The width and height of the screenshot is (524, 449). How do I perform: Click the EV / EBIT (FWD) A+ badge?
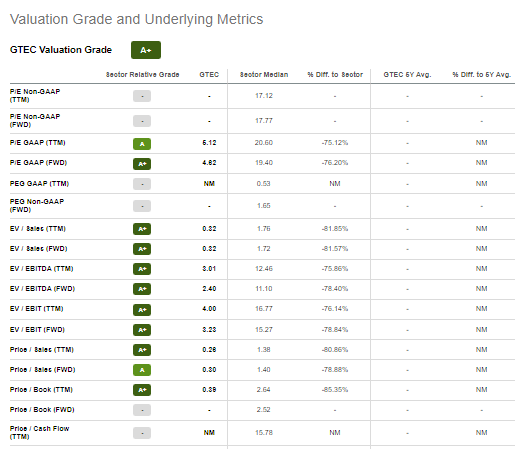[x=142, y=330]
